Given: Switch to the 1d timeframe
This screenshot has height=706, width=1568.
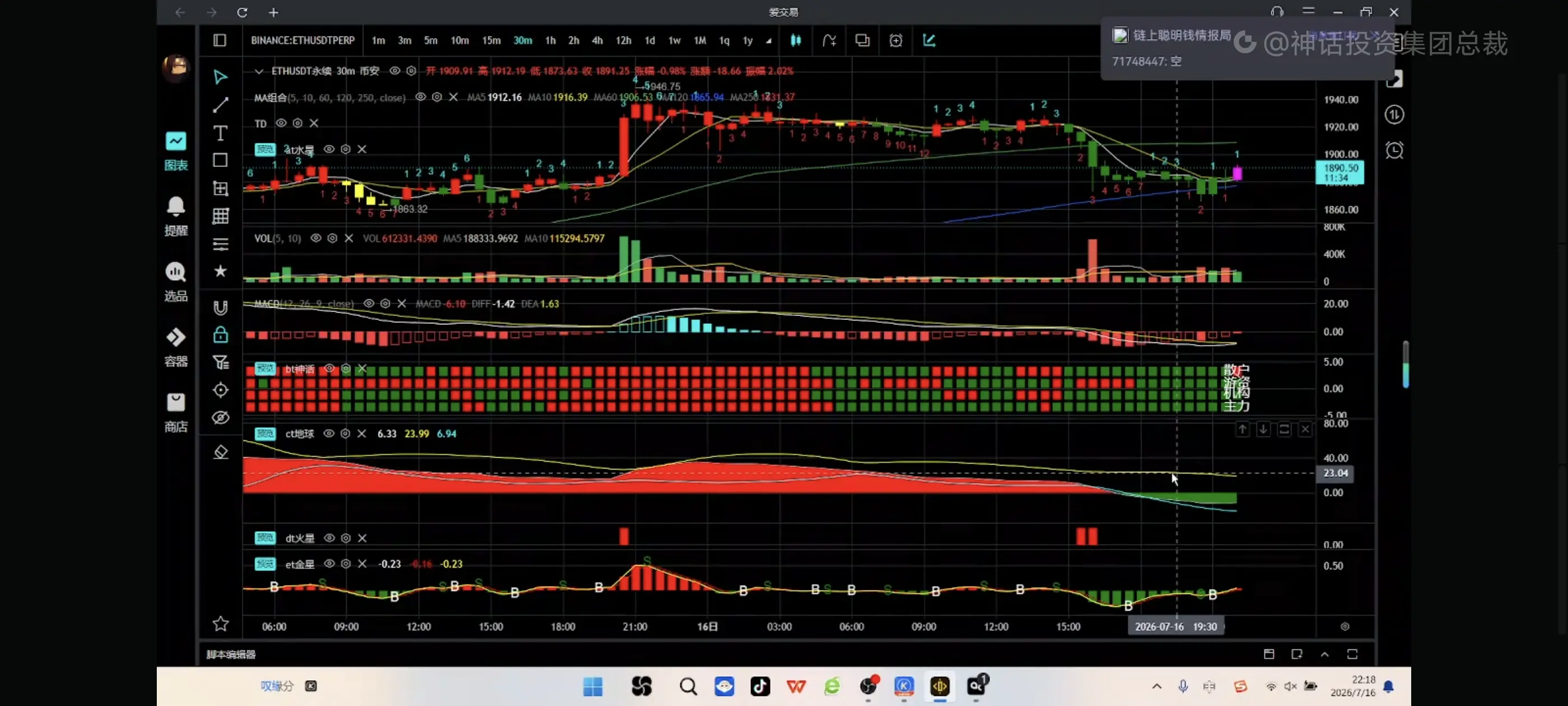Looking at the screenshot, I should [650, 40].
